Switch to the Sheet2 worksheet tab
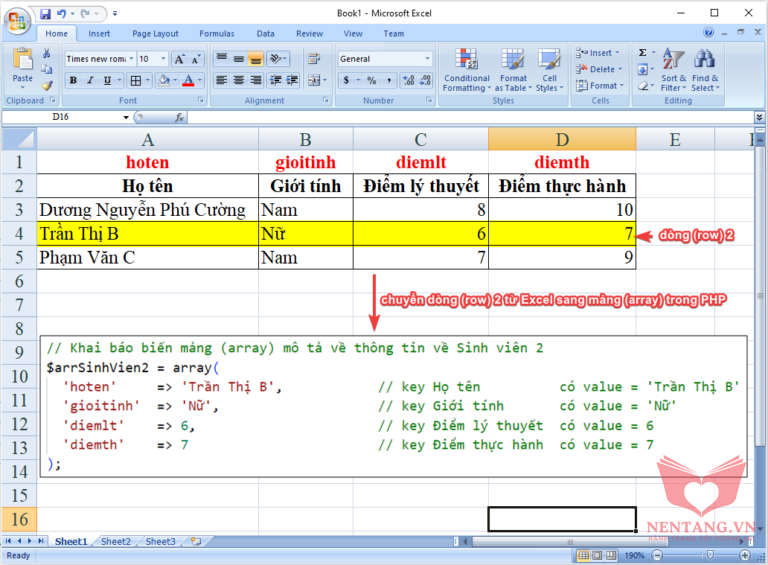This screenshot has height=565, width=768. pos(115,541)
